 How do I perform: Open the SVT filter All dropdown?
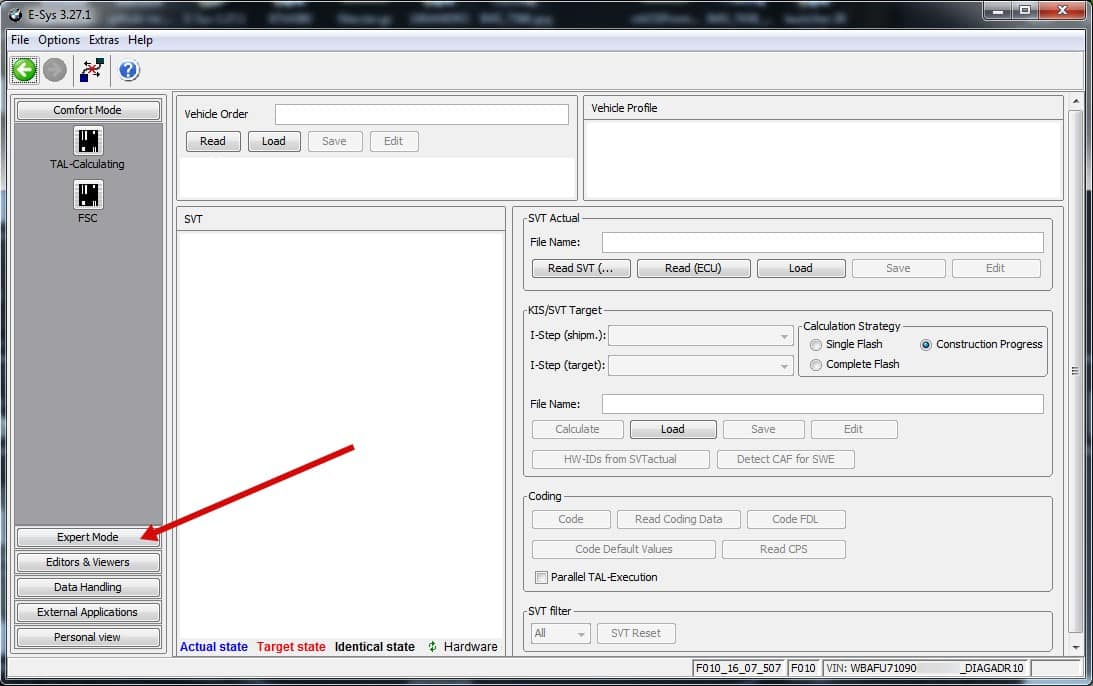tap(560, 633)
